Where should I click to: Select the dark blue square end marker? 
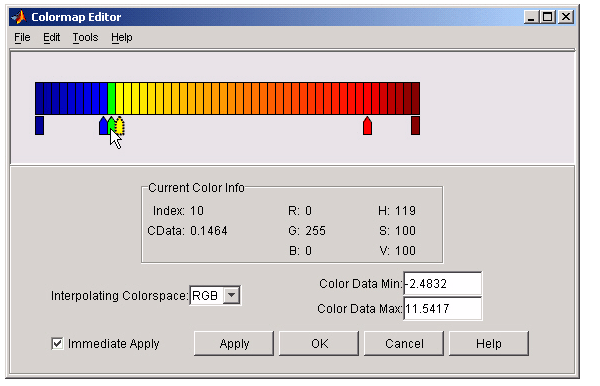tap(39, 125)
